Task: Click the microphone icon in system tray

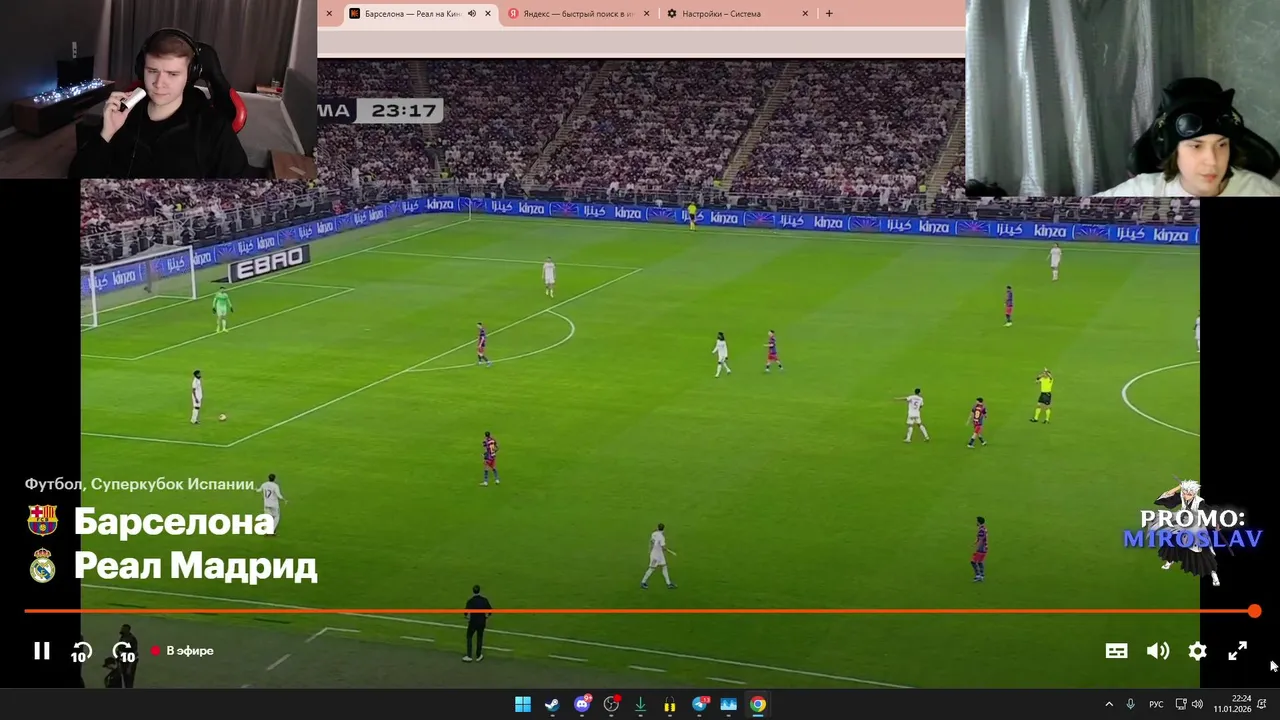Action: coord(1130,704)
